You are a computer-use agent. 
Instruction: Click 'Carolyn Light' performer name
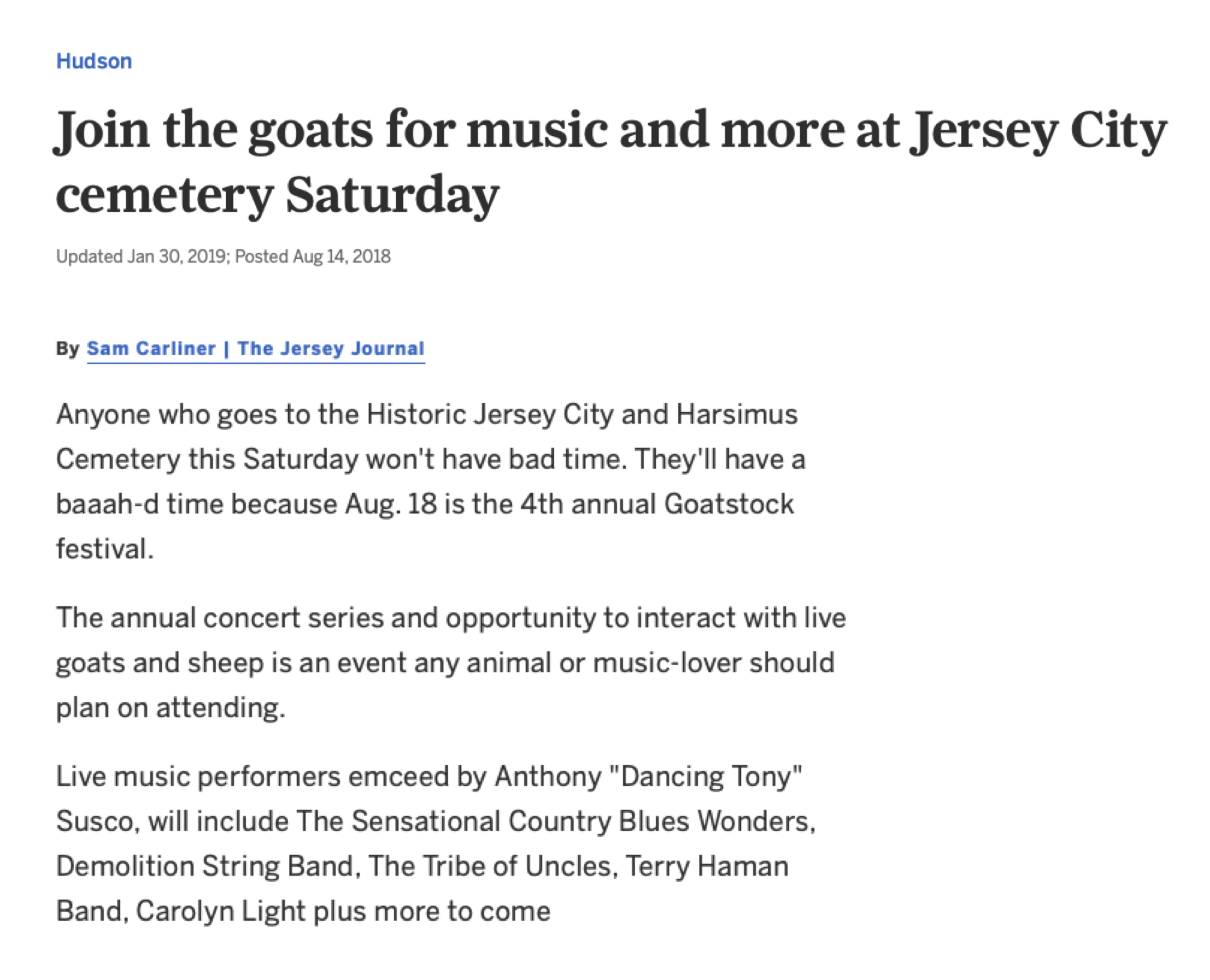(x=221, y=911)
